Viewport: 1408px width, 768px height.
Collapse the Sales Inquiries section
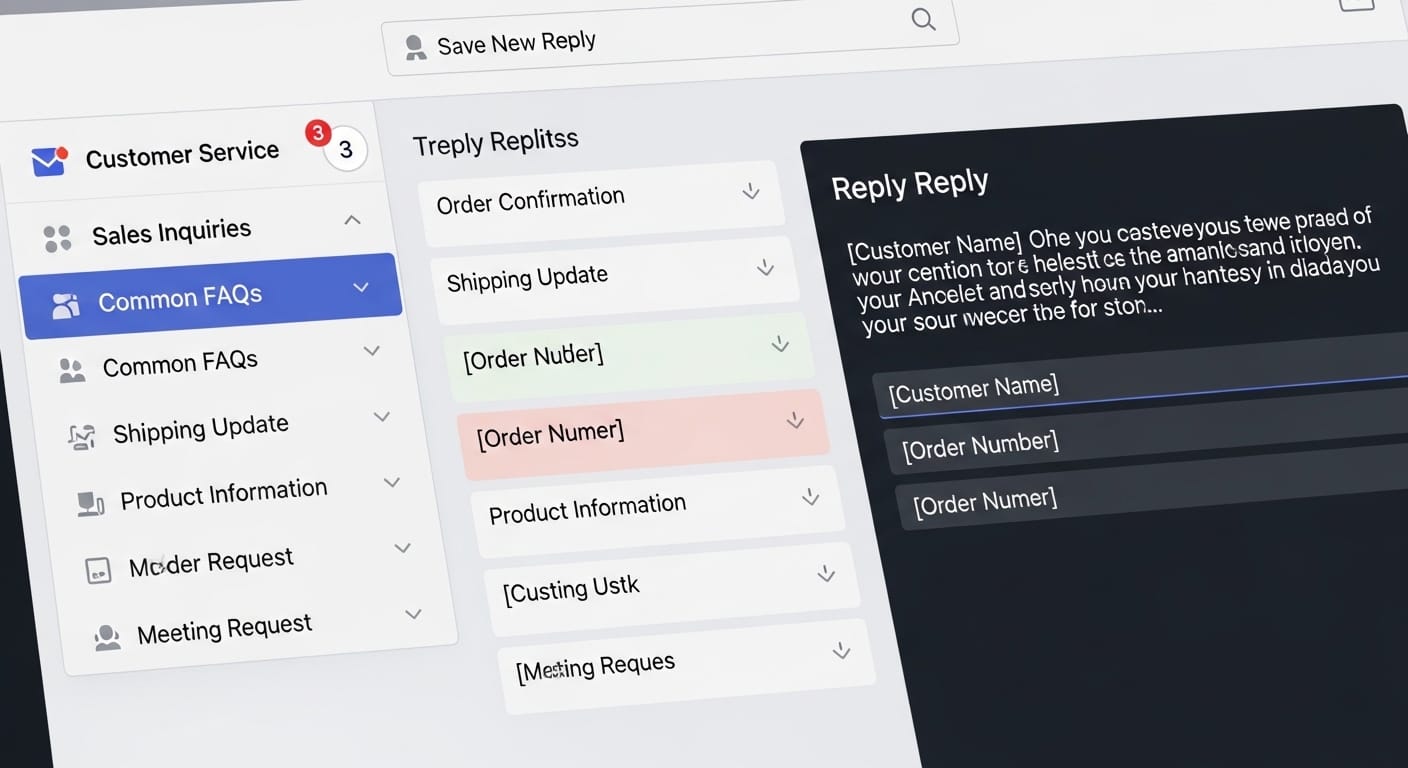click(352, 220)
